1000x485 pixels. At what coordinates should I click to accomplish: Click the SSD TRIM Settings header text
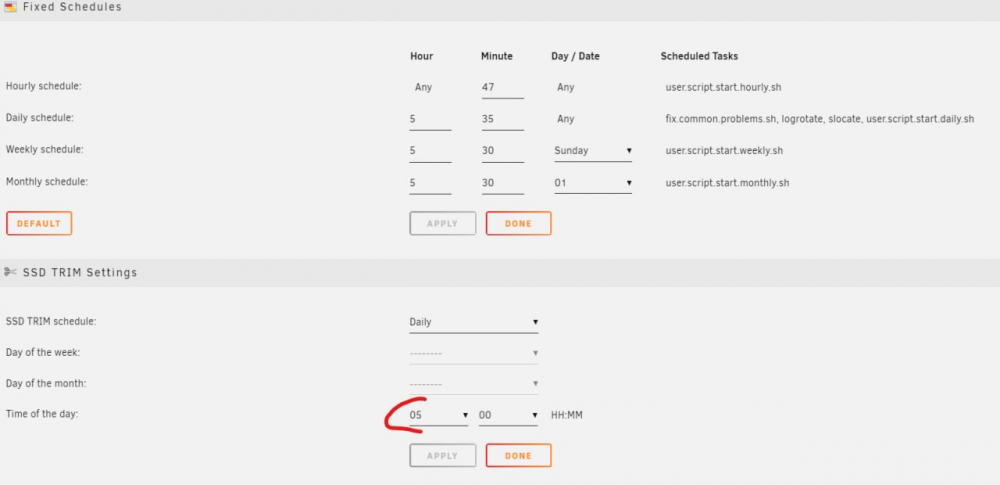(x=80, y=272)
